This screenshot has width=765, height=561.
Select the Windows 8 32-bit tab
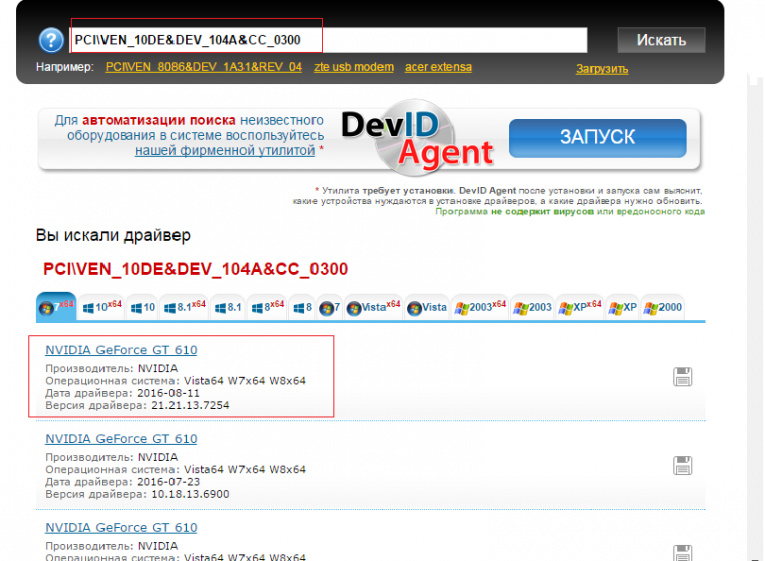coord(302,307)
